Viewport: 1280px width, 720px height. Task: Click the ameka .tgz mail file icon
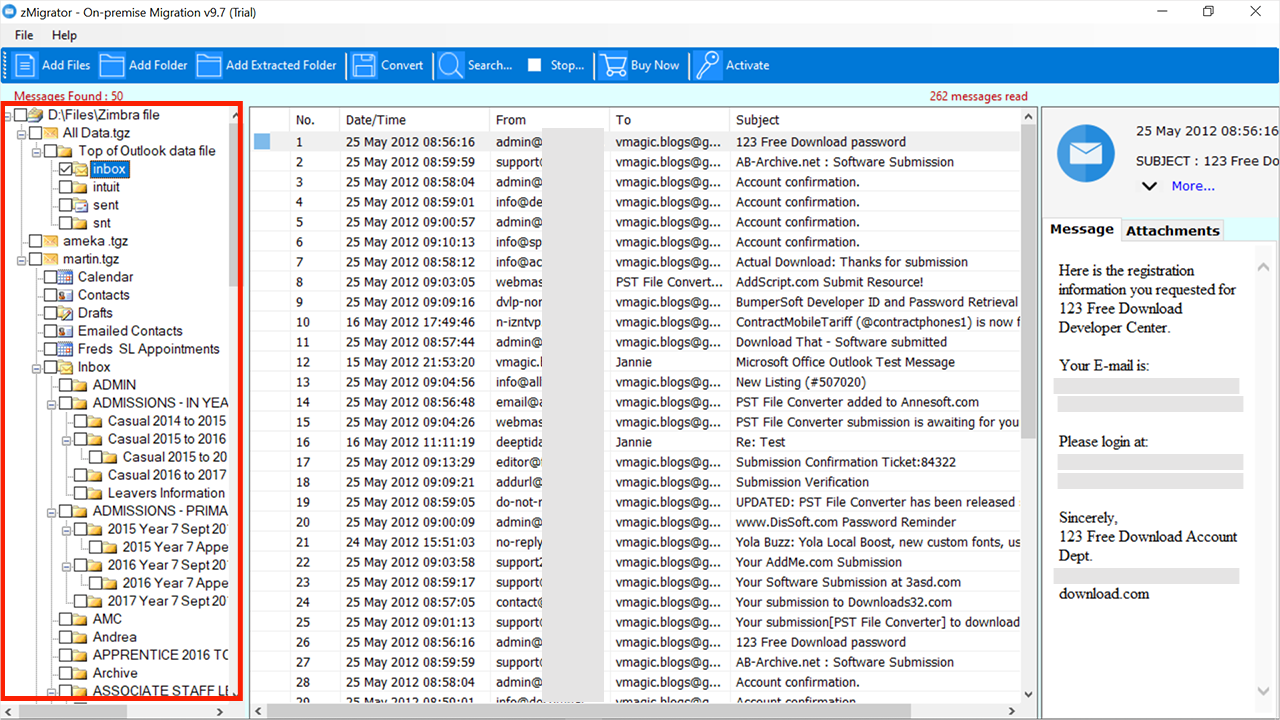pyautogui.click(x=52, y=241)
